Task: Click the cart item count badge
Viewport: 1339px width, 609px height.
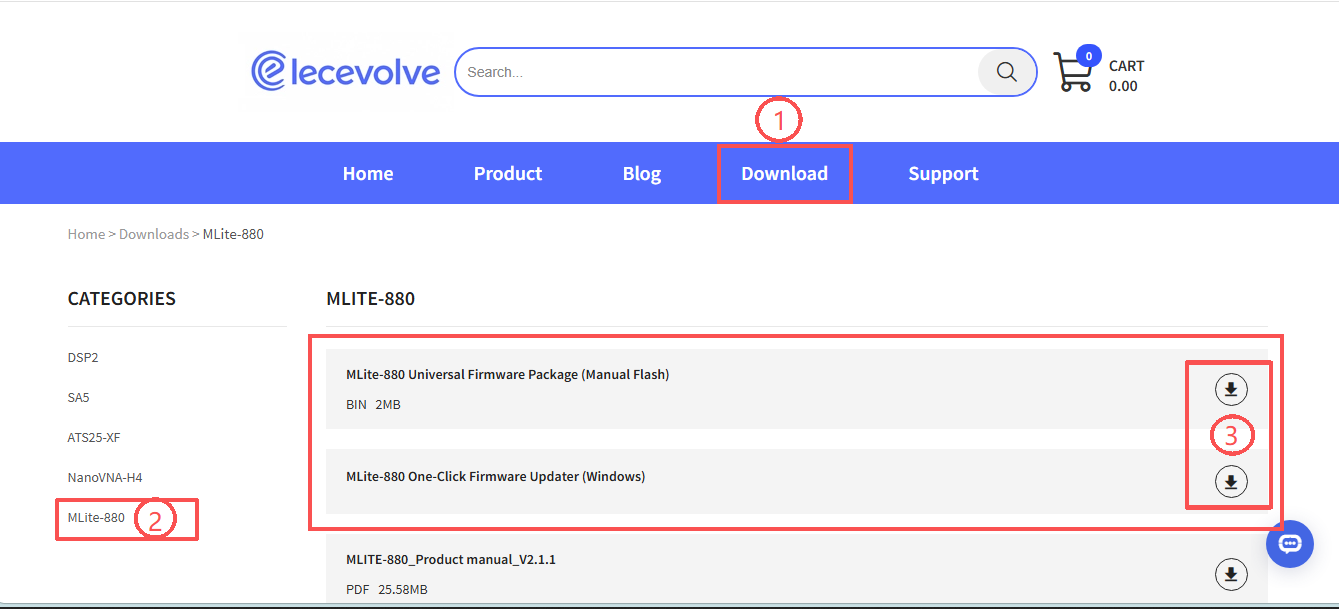Action: point(1088,55)
